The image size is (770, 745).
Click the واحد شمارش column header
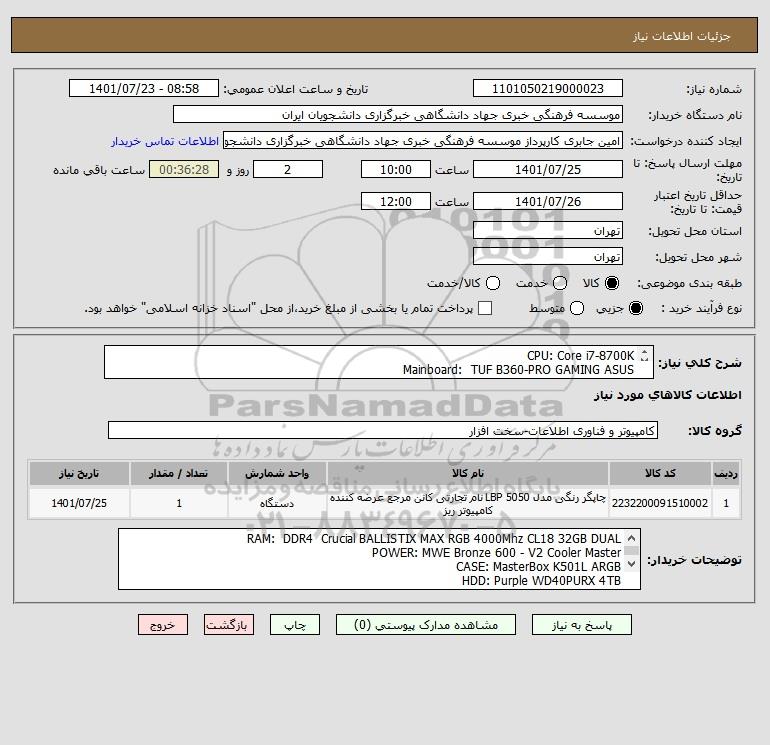click(277, 473)
